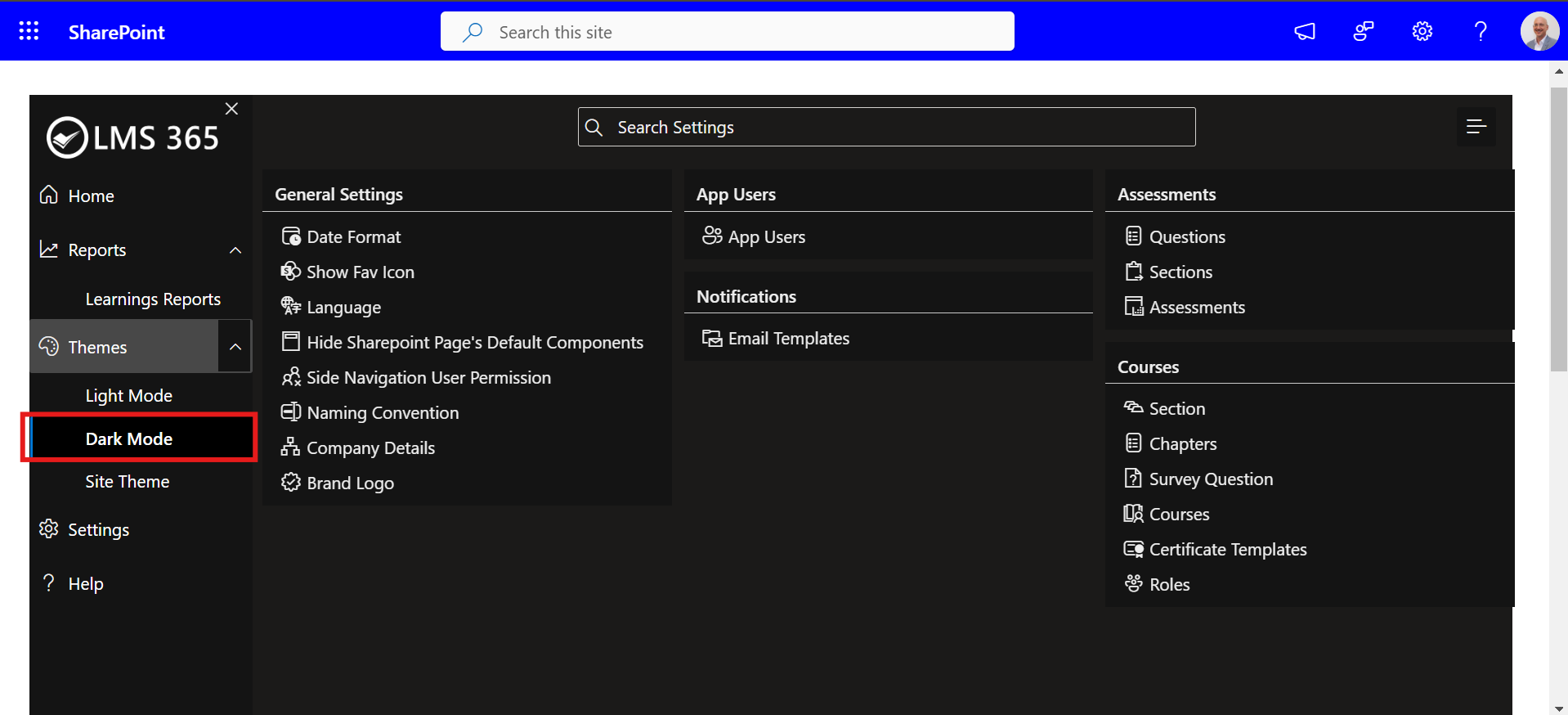The width and height of the screenshot is (1568, 715).
Task: Open Section under Courses
Action: click(1177, 408)
